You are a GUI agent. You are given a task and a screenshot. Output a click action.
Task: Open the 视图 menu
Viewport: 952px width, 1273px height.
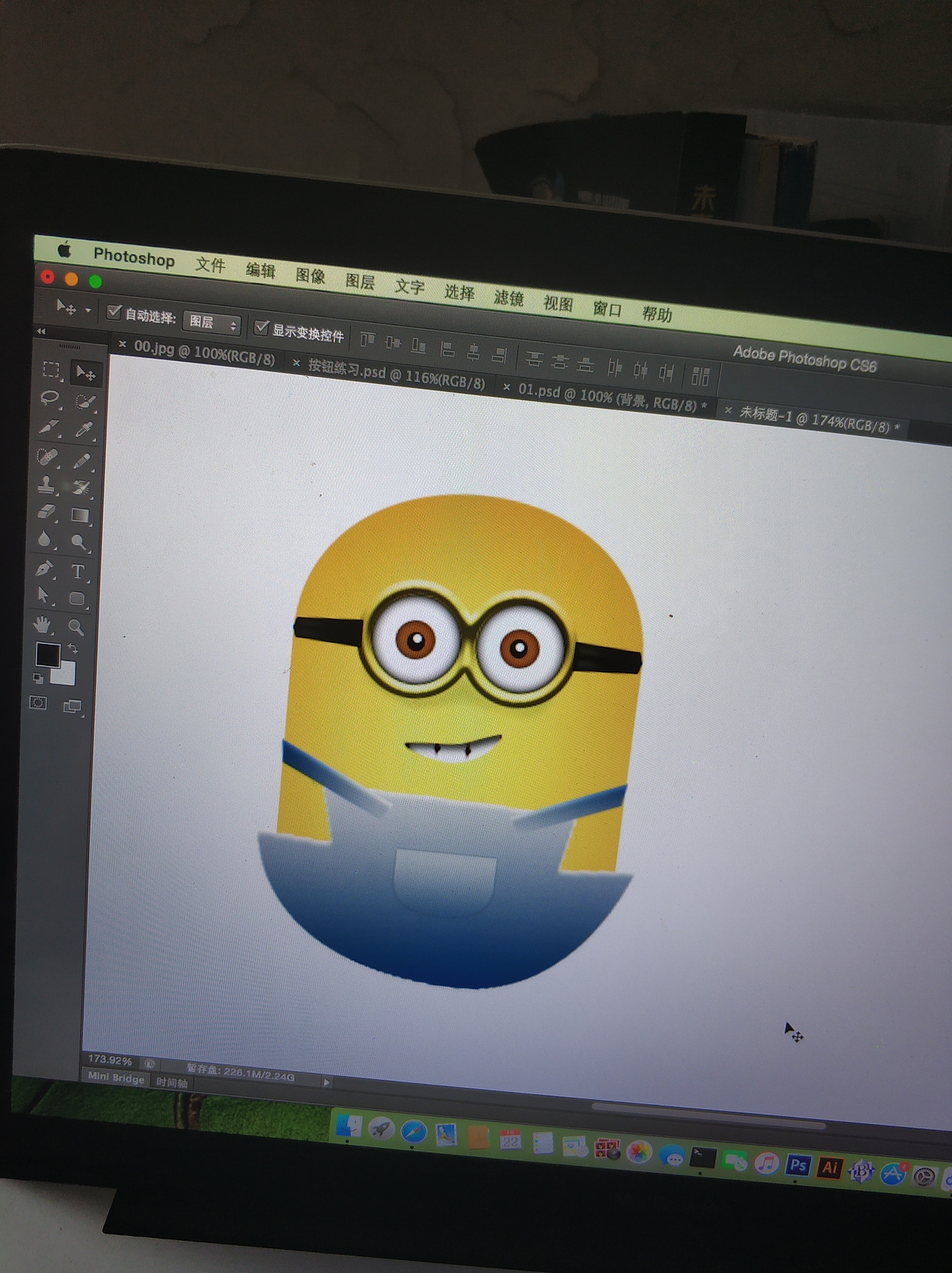coord(558,304)
